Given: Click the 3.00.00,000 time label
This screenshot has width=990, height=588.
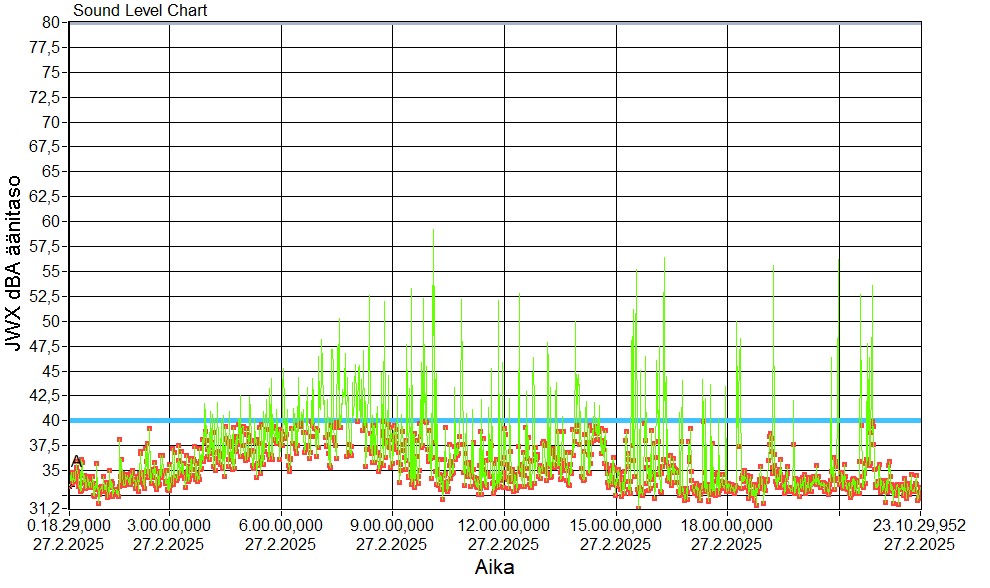Looking at the screenshot, I should (x=169, y=525).
